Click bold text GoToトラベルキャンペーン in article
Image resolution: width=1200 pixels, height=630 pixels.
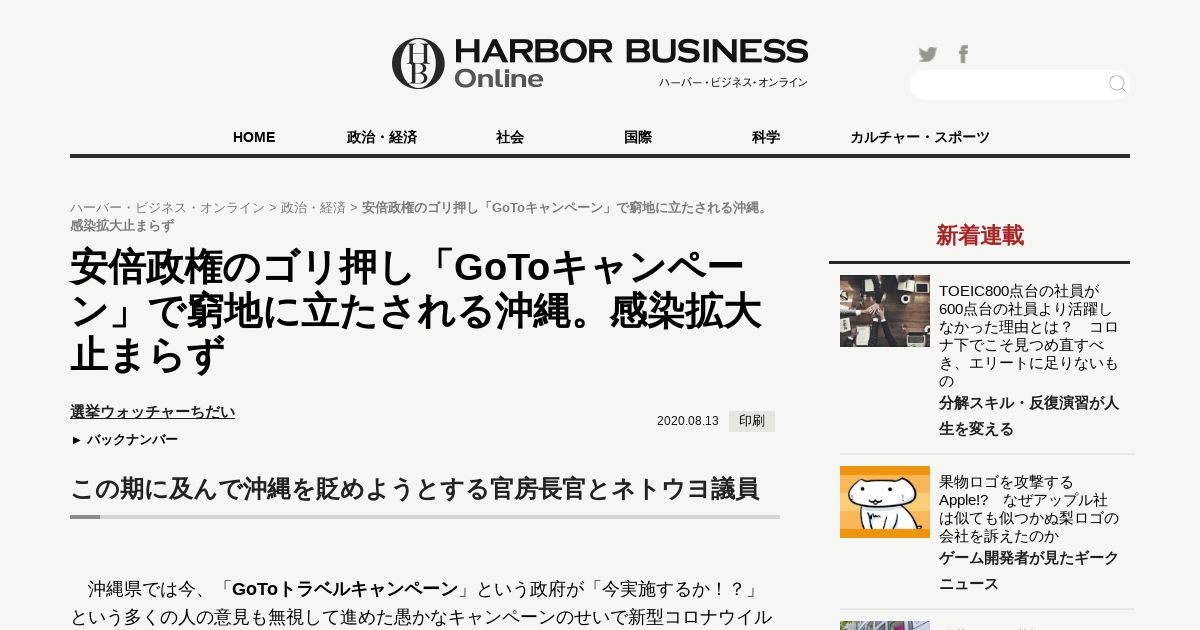(345, 589)
